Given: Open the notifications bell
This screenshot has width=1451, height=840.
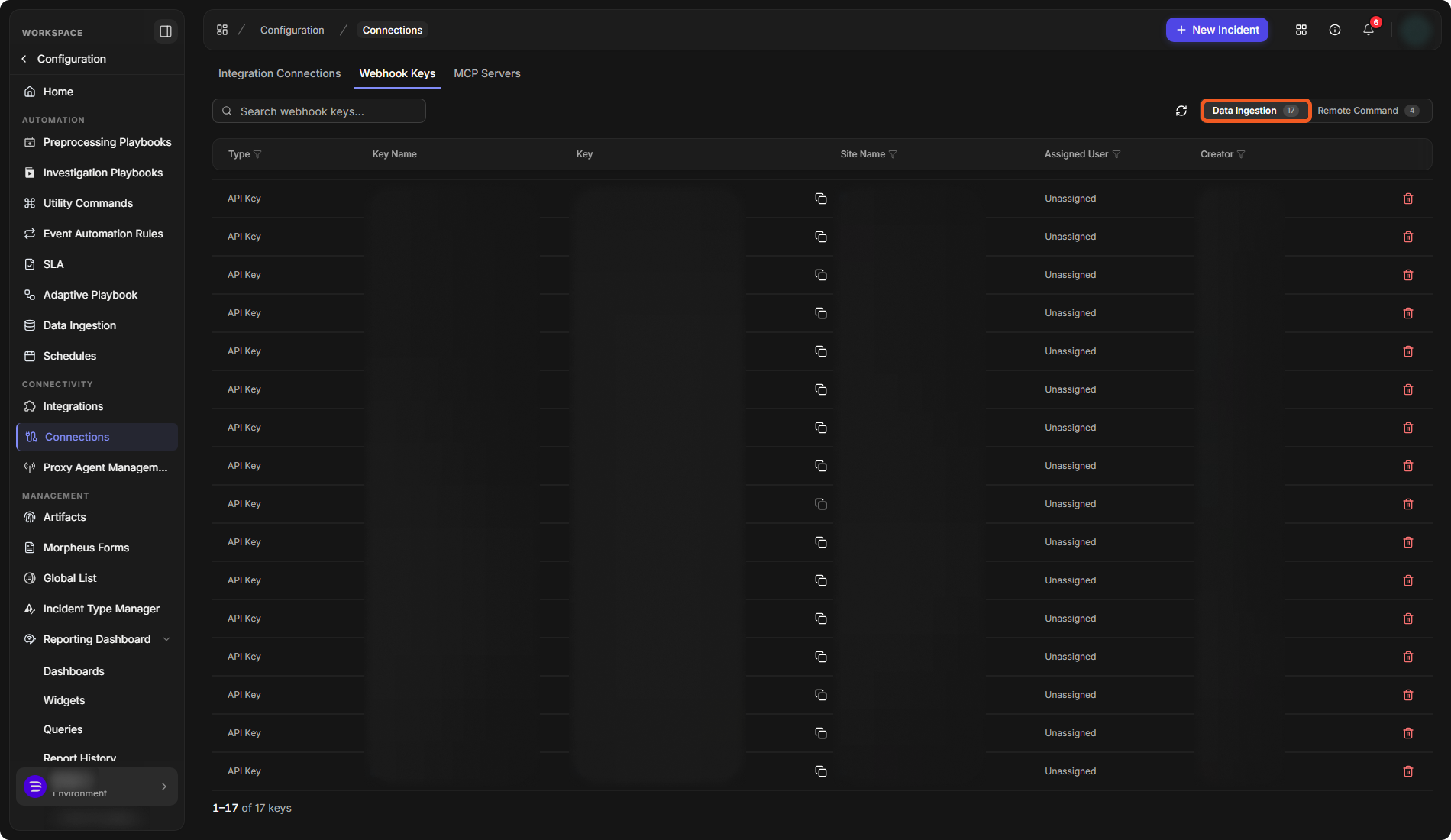Looking at the screenshot, I should (x=1369, y=30).
